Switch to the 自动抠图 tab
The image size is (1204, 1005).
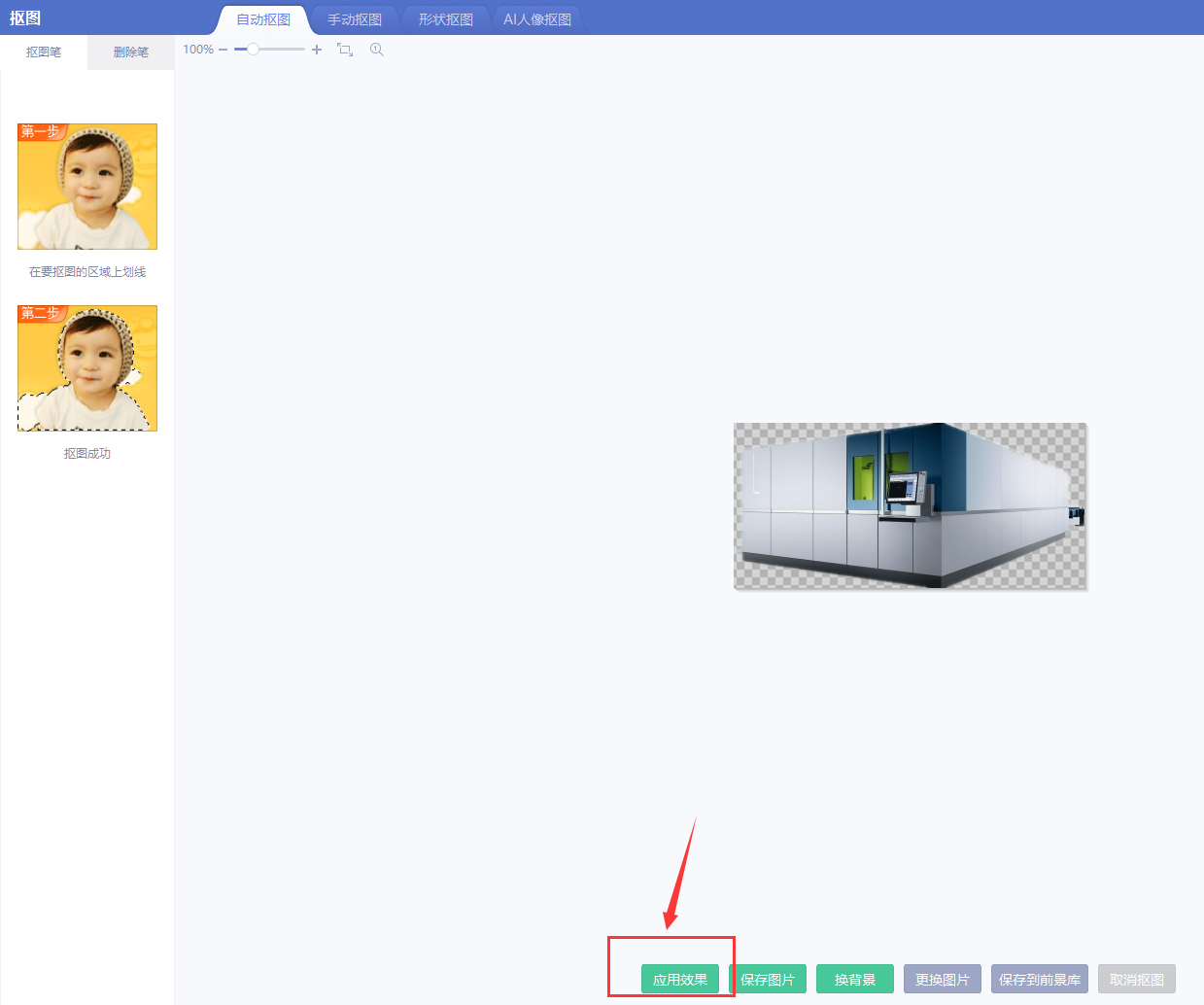(x=263, y=19)
